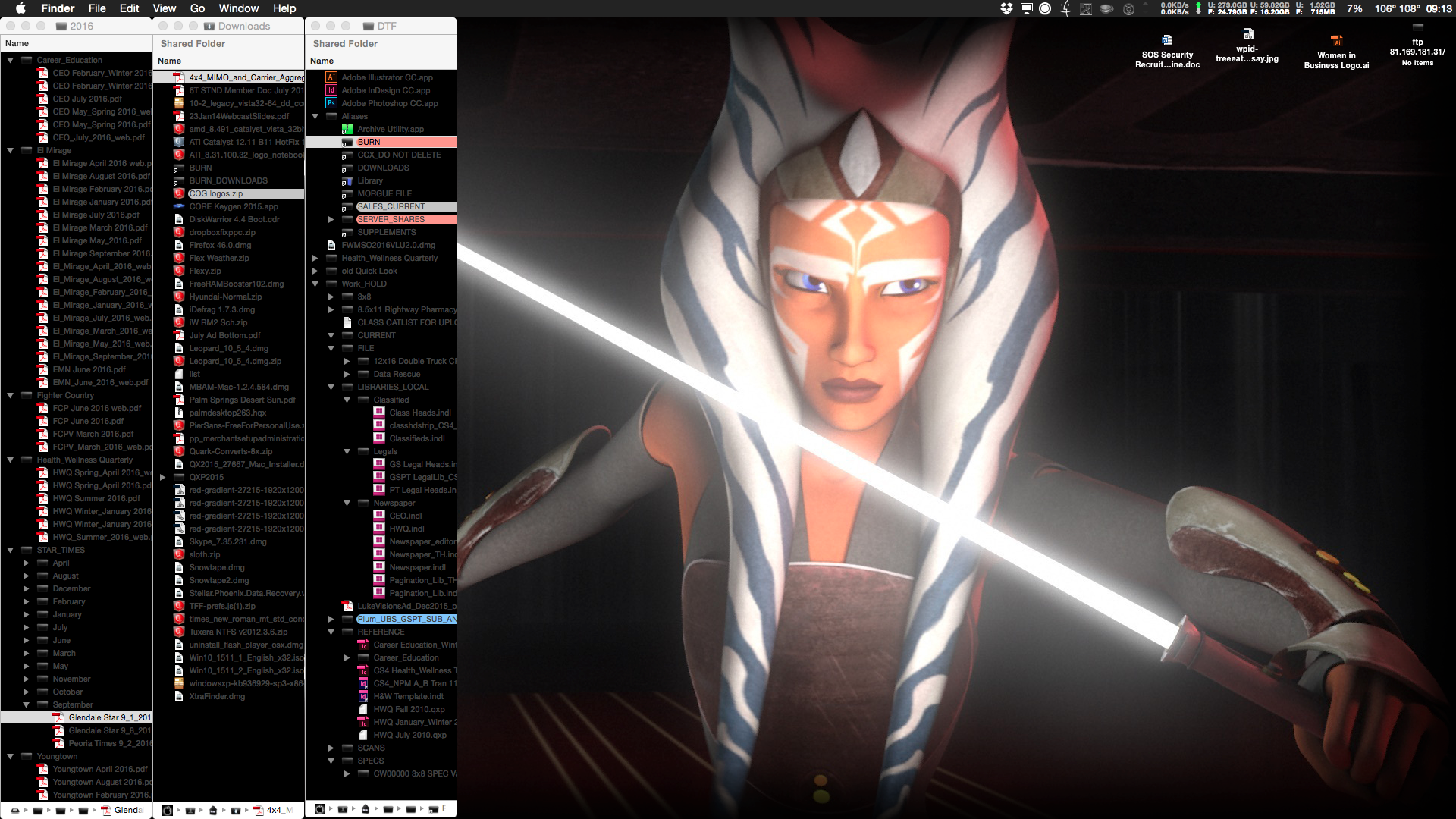Image resolution: width=1456 pixels, height=819 pixels.
Task: Select Adobe Illustrator CC.app in DTF window
Action: [387, 77]
